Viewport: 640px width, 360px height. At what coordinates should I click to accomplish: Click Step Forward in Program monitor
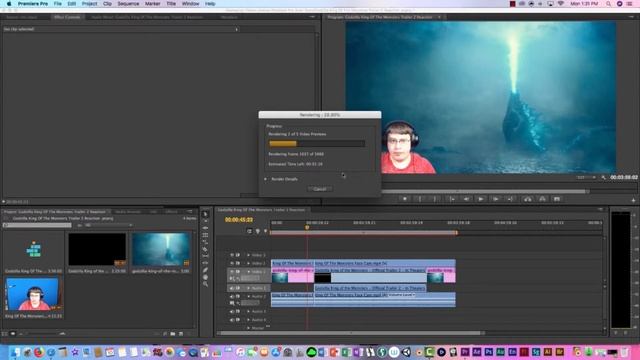pos(496,199)
